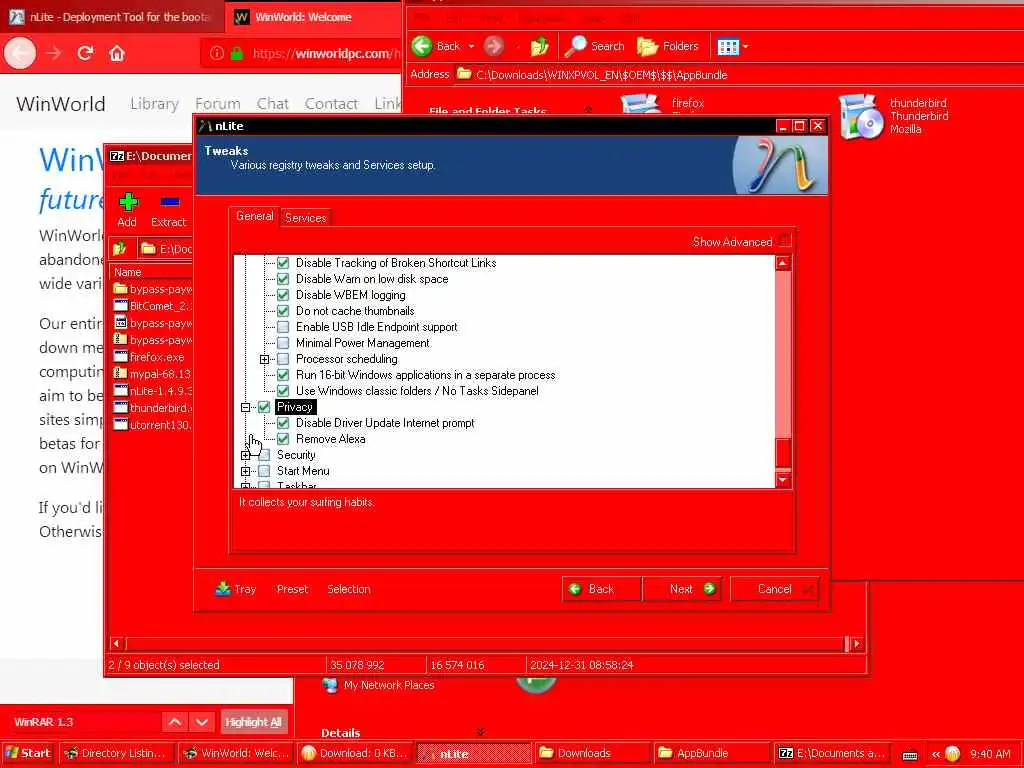The image size is (1024, 768).
Task: Click find previous up arrow
Action: tap(175, 722)
